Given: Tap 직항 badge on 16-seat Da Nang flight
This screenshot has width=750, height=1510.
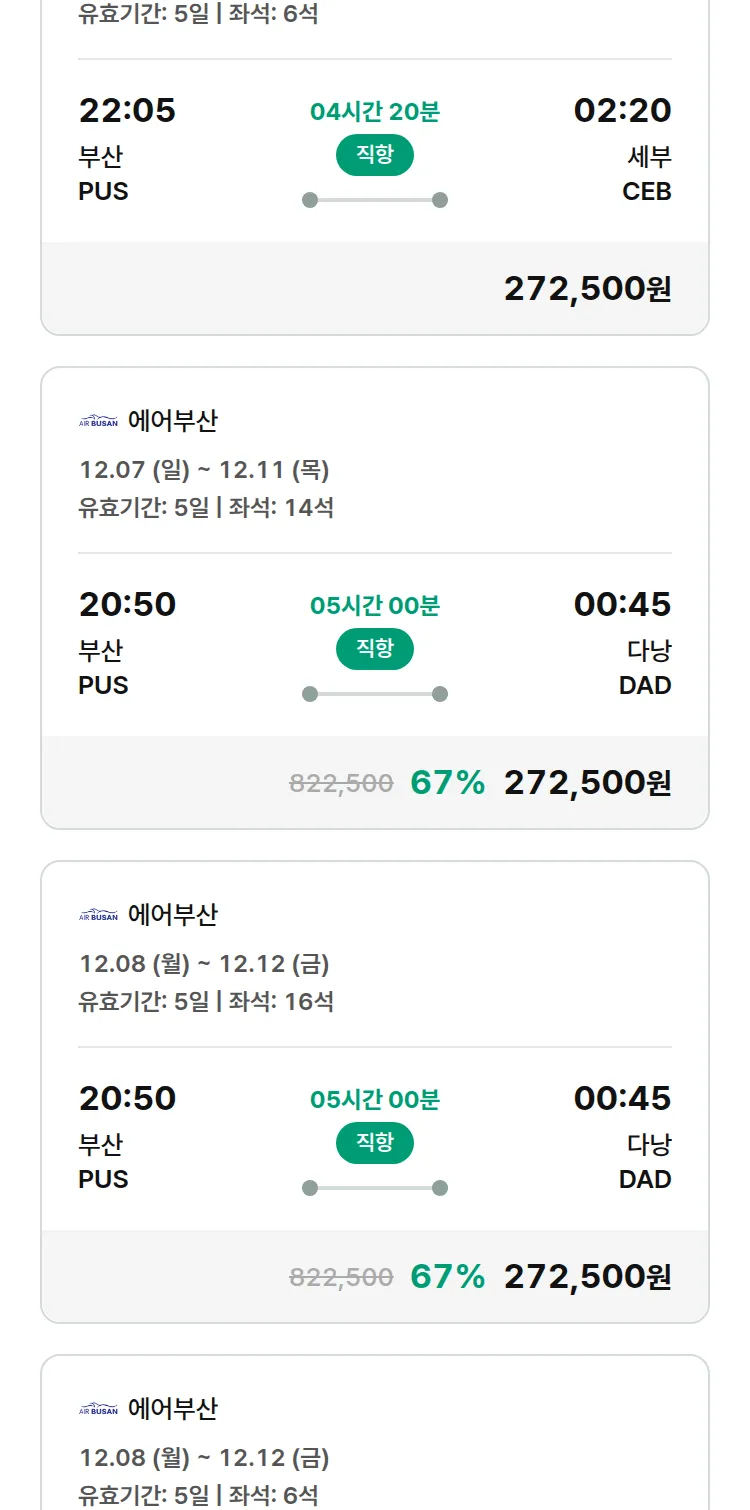Looking at the screenshot, I should click(374, 1143).
